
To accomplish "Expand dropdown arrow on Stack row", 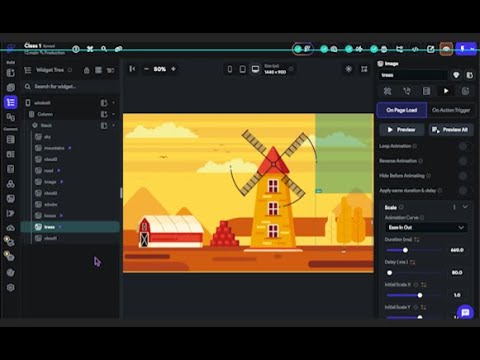I will [113, 125].
